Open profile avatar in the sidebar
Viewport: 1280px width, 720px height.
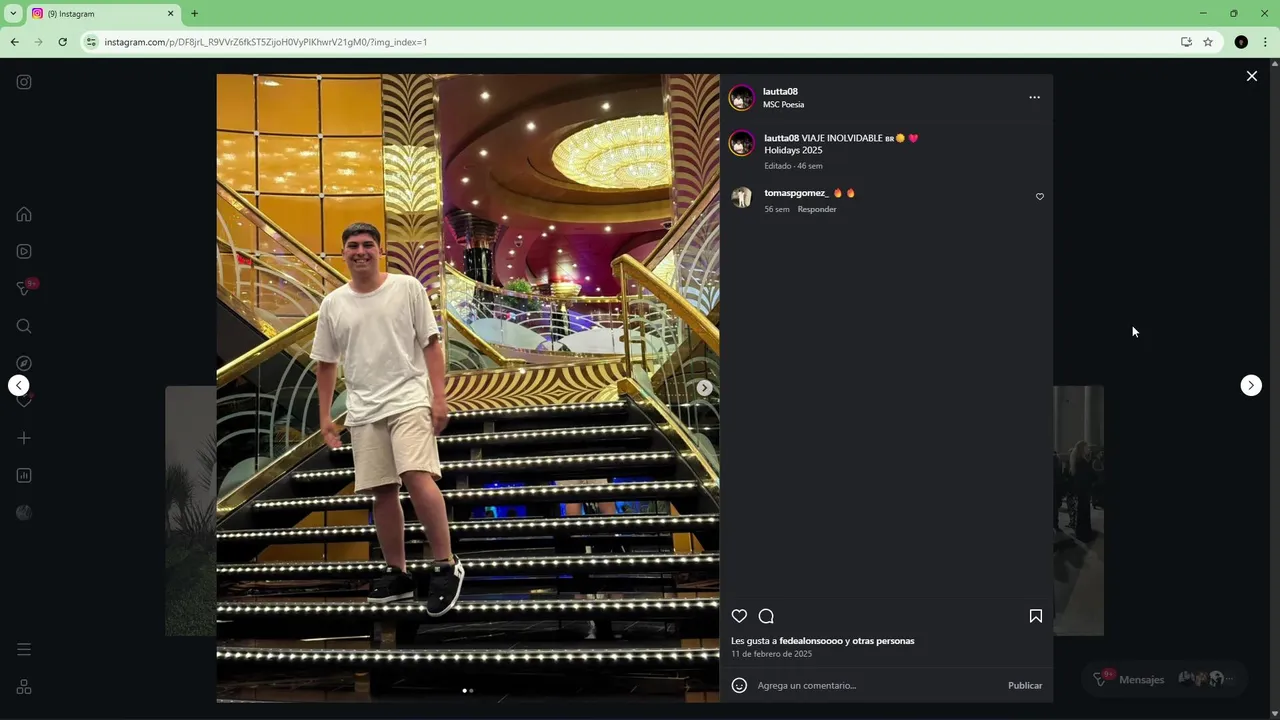point(24,512)
